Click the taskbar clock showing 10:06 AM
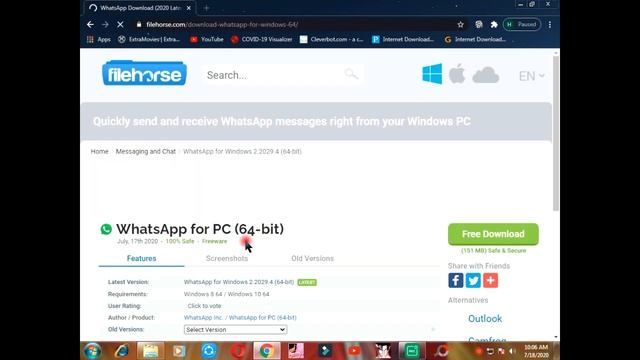Viewport: 640px width, 360px height. [536, 351]
